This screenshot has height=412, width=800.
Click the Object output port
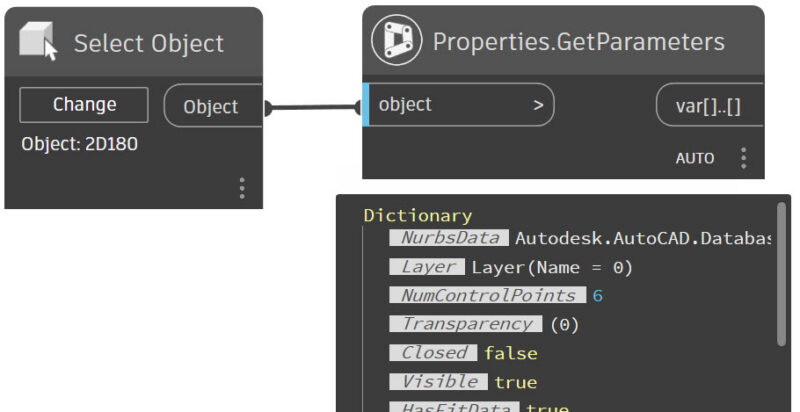tap(213, 106)
